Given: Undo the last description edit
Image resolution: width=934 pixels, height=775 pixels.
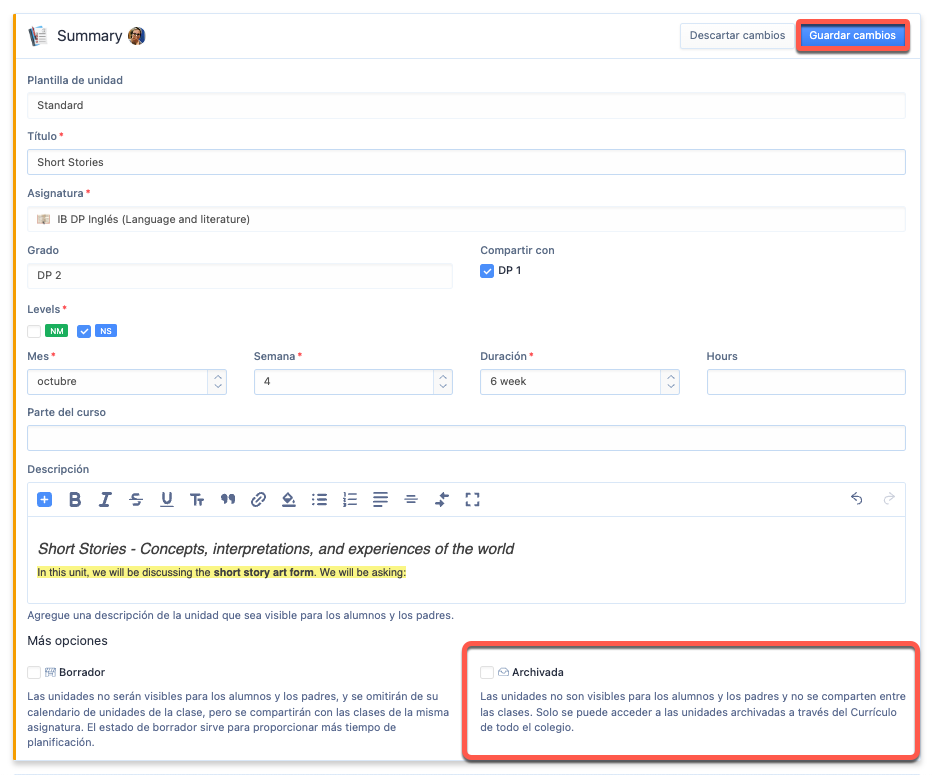Looking at the screenshot, I should click(857, 499).
